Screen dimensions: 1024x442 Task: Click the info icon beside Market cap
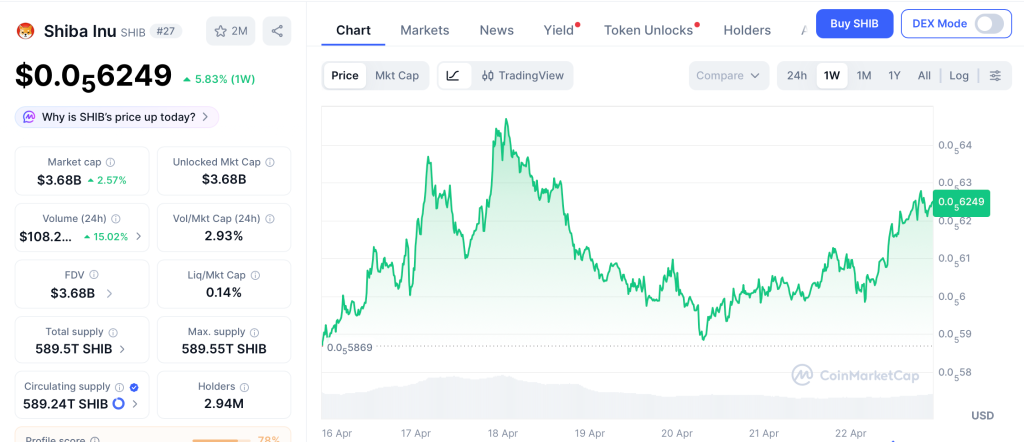tap(110, 162)
